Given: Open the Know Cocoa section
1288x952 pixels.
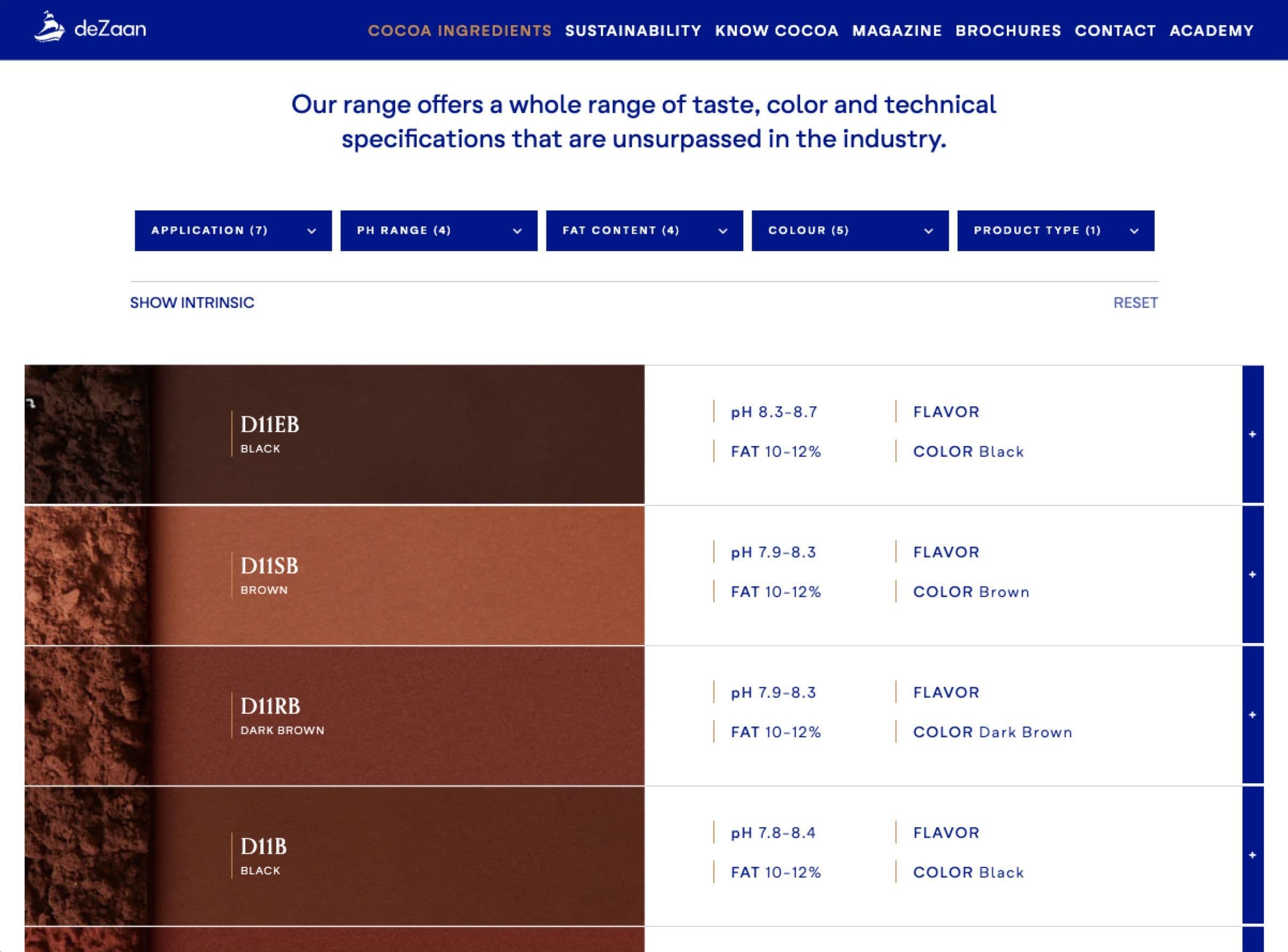Looking at the screenshot, I should [x=776, y=31].
